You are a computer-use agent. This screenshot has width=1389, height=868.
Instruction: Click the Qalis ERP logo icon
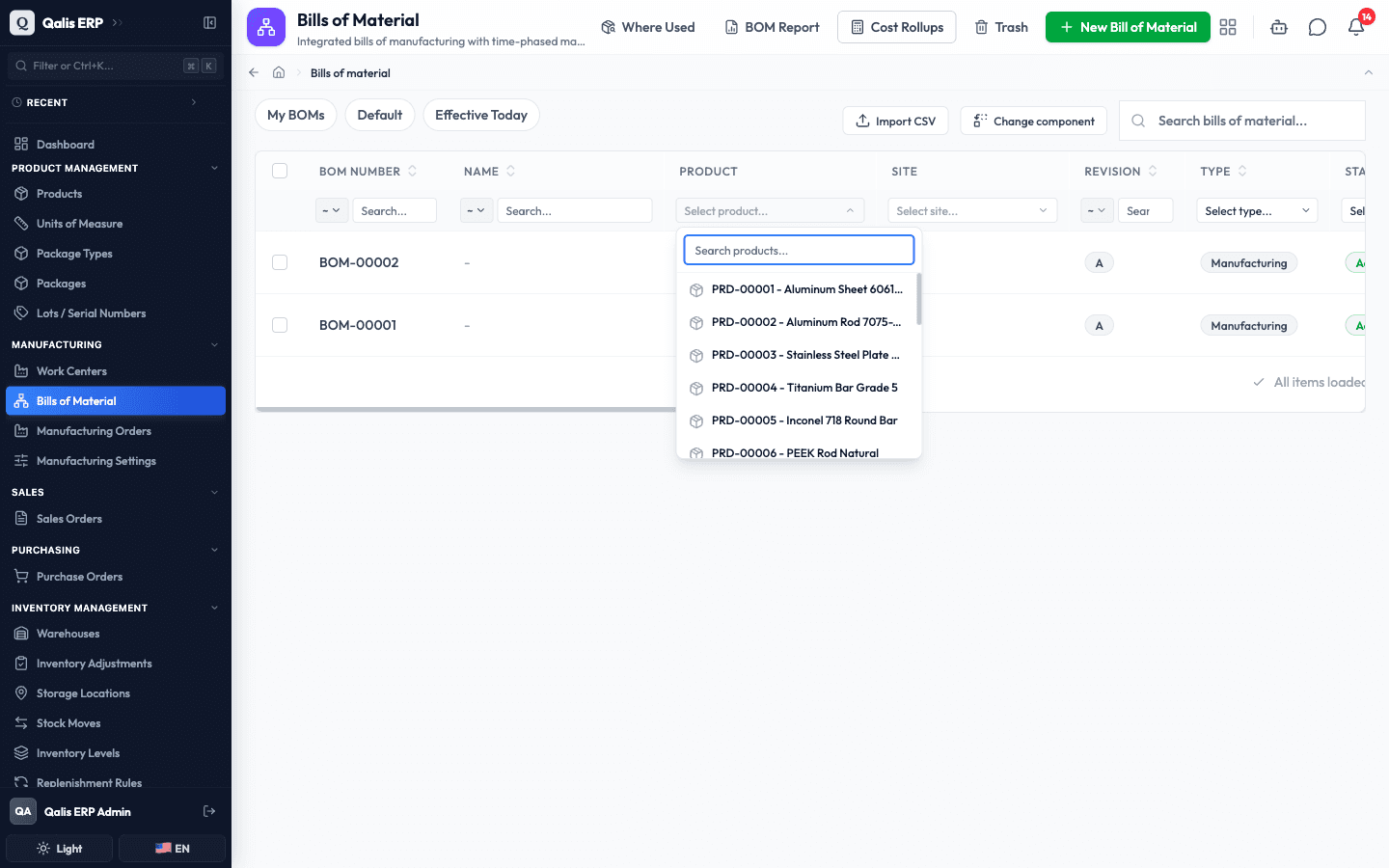click(22, 22)
